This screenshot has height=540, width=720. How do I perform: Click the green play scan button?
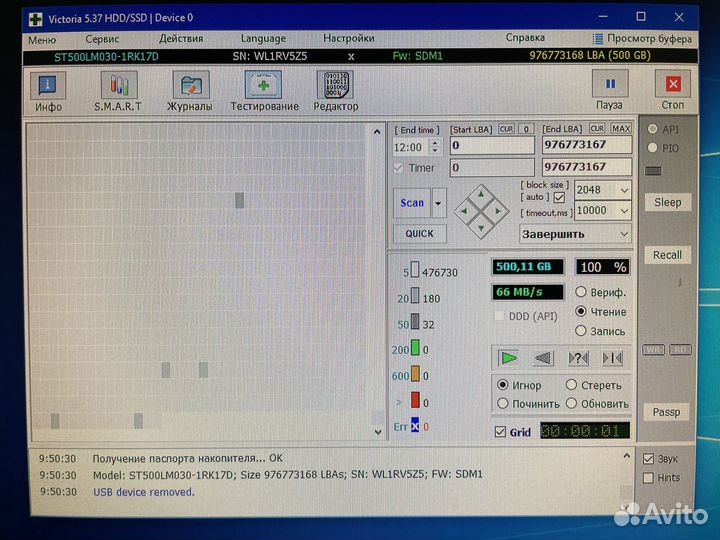[509, 357]
